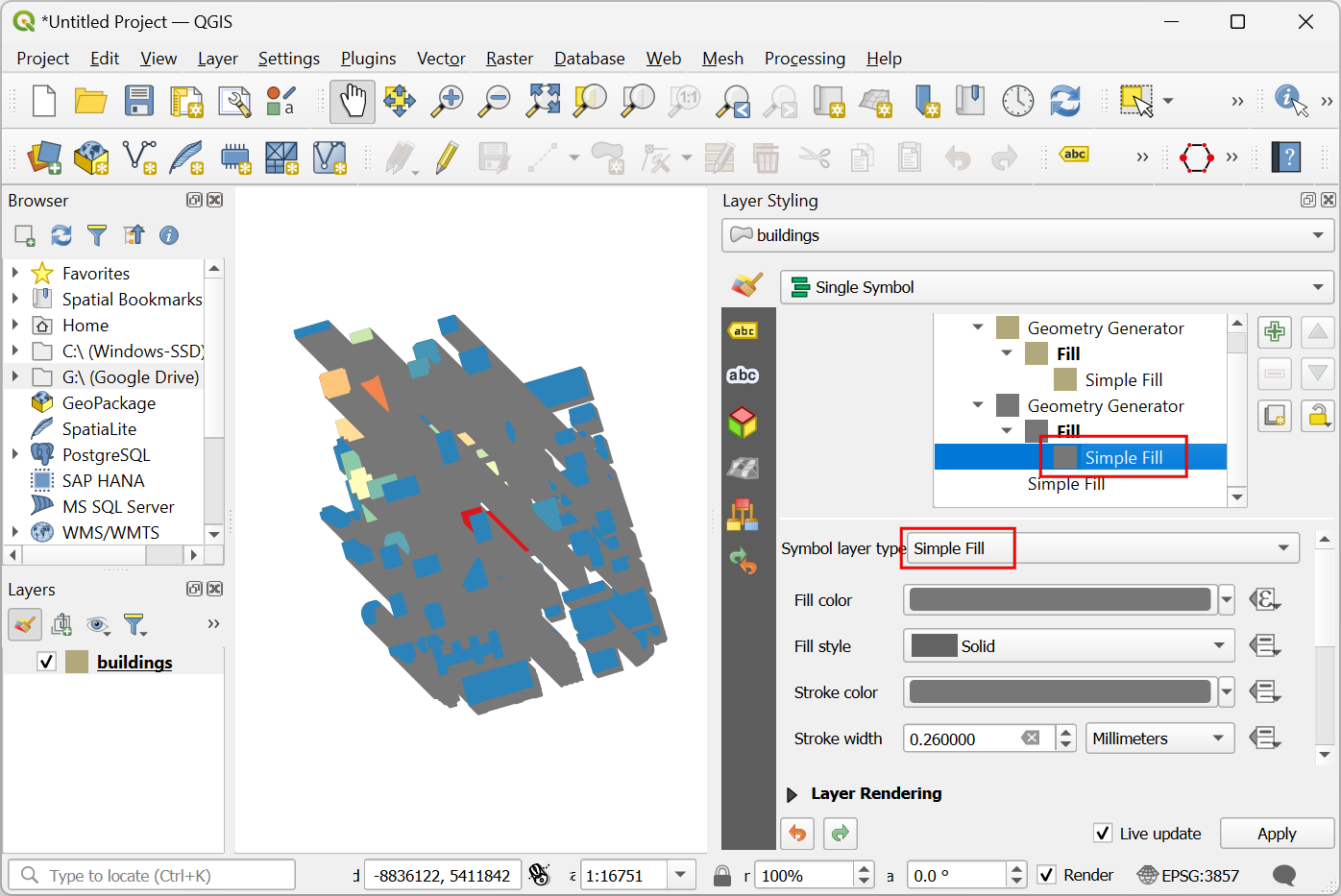Click the Open Project folder icon

[x=91, y=101]
